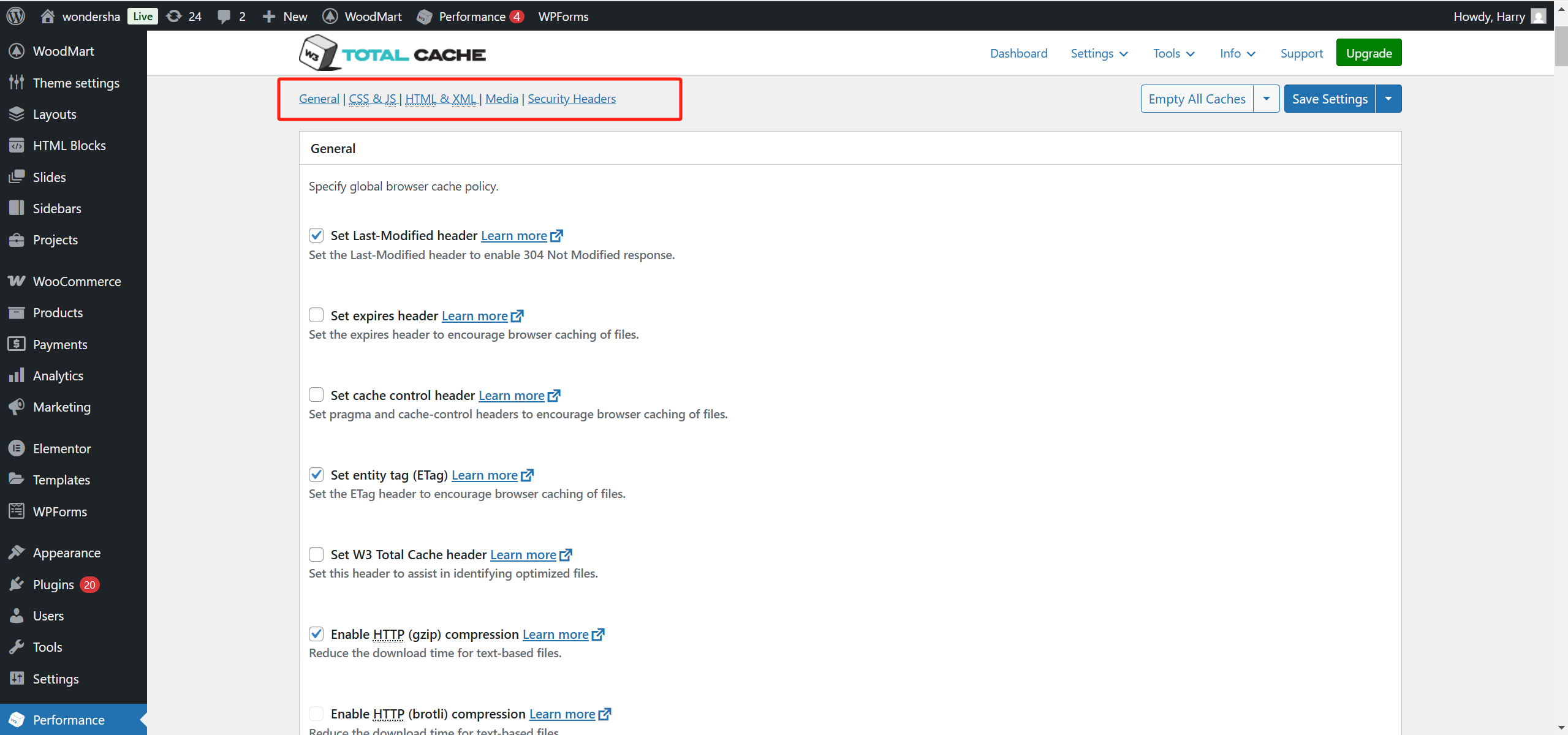Open the comments bubble icon

pyautogui.click(x=225, y=16)
